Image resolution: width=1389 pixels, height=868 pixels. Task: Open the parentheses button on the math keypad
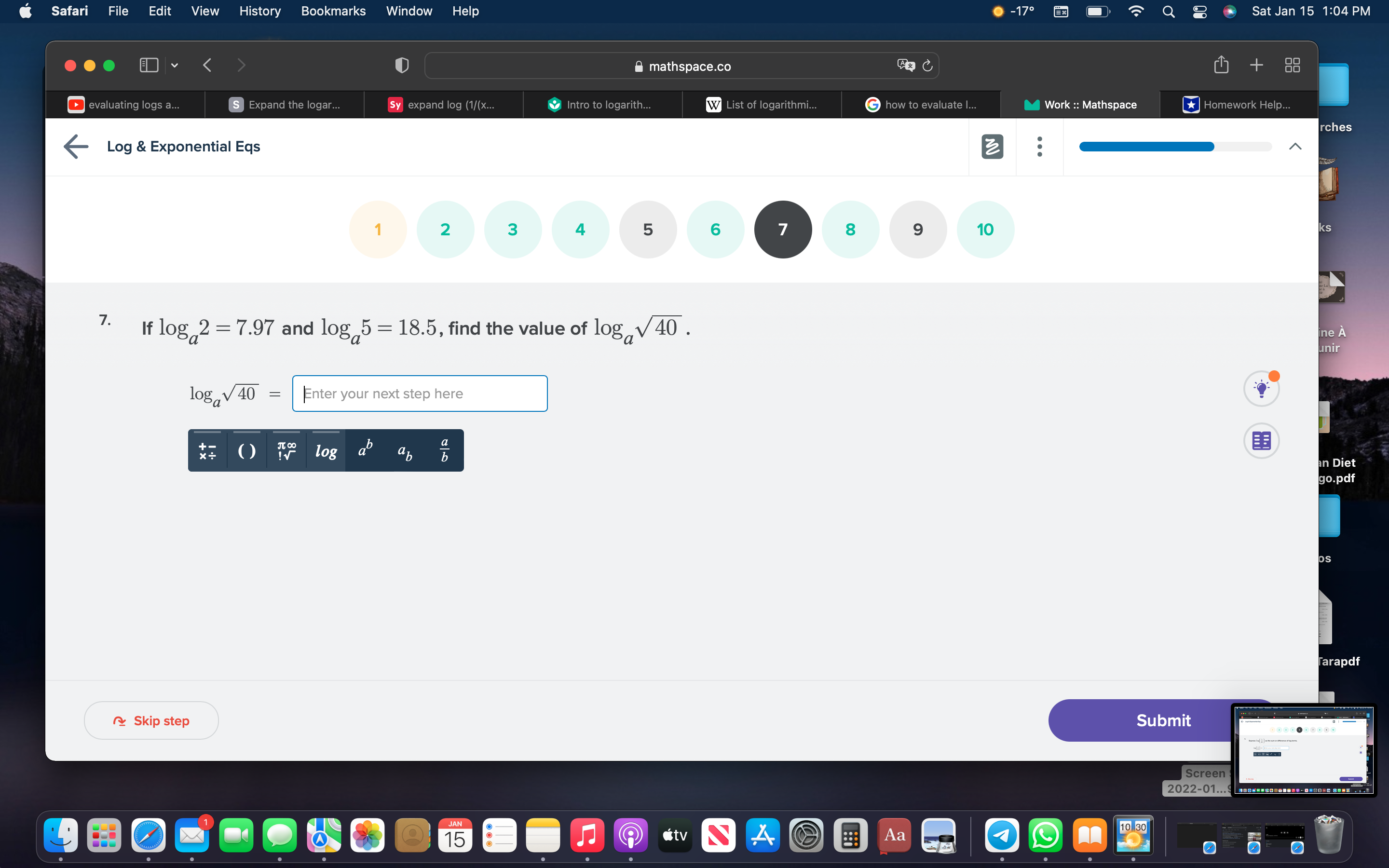247,450
